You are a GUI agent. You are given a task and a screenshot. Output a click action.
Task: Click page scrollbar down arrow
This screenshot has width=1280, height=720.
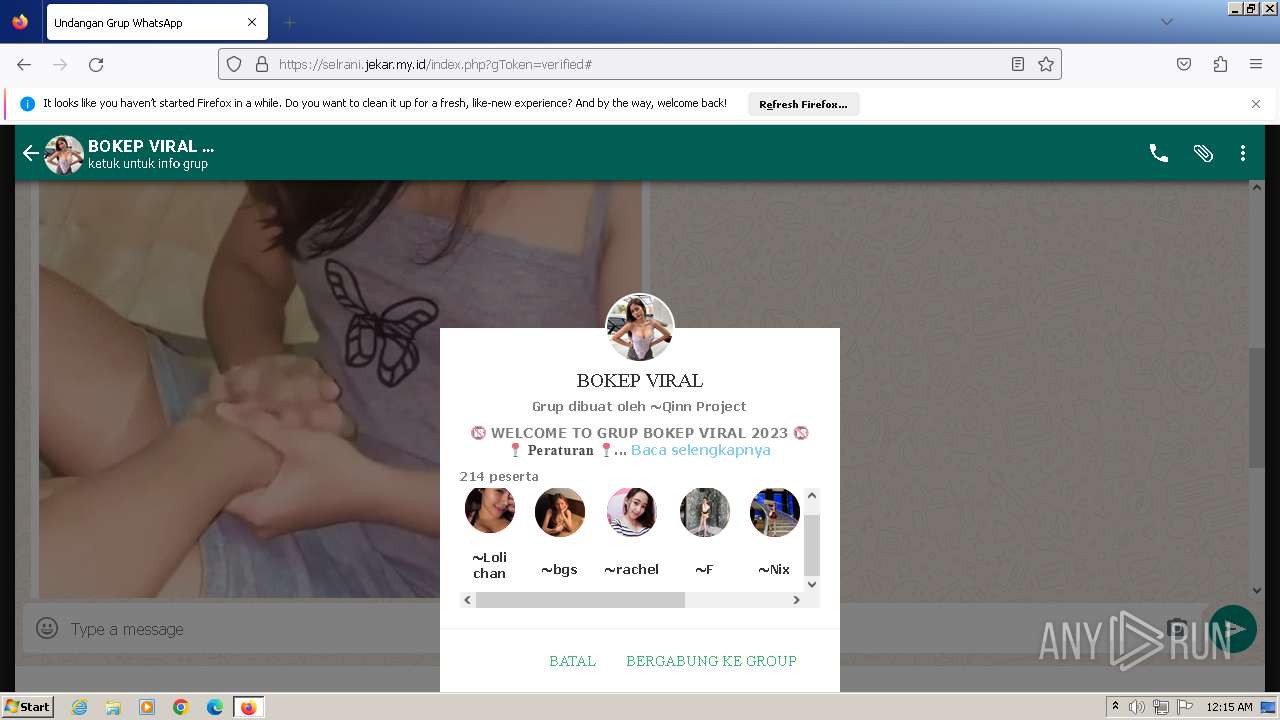1257,591
